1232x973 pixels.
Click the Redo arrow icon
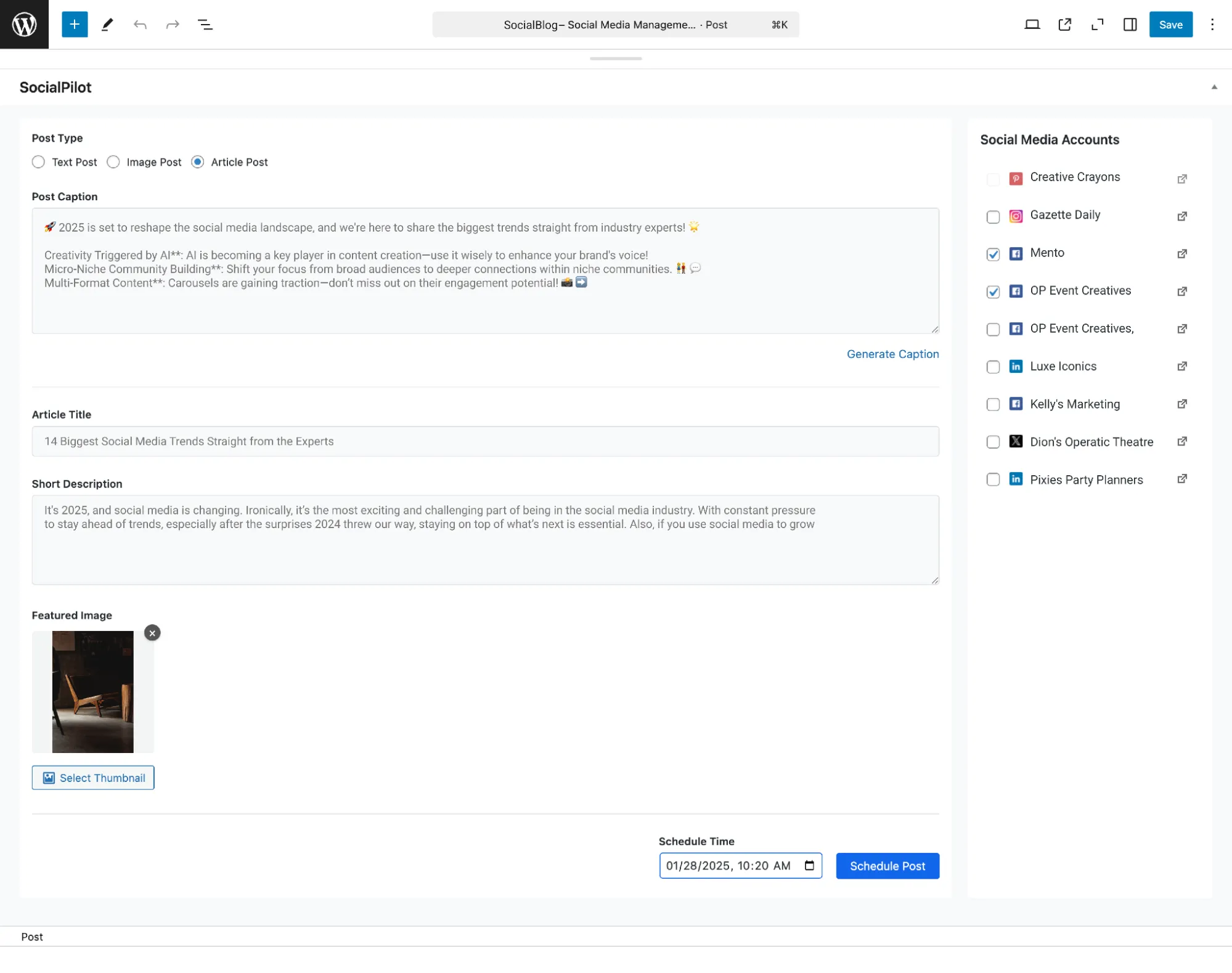tap(172, 25)
